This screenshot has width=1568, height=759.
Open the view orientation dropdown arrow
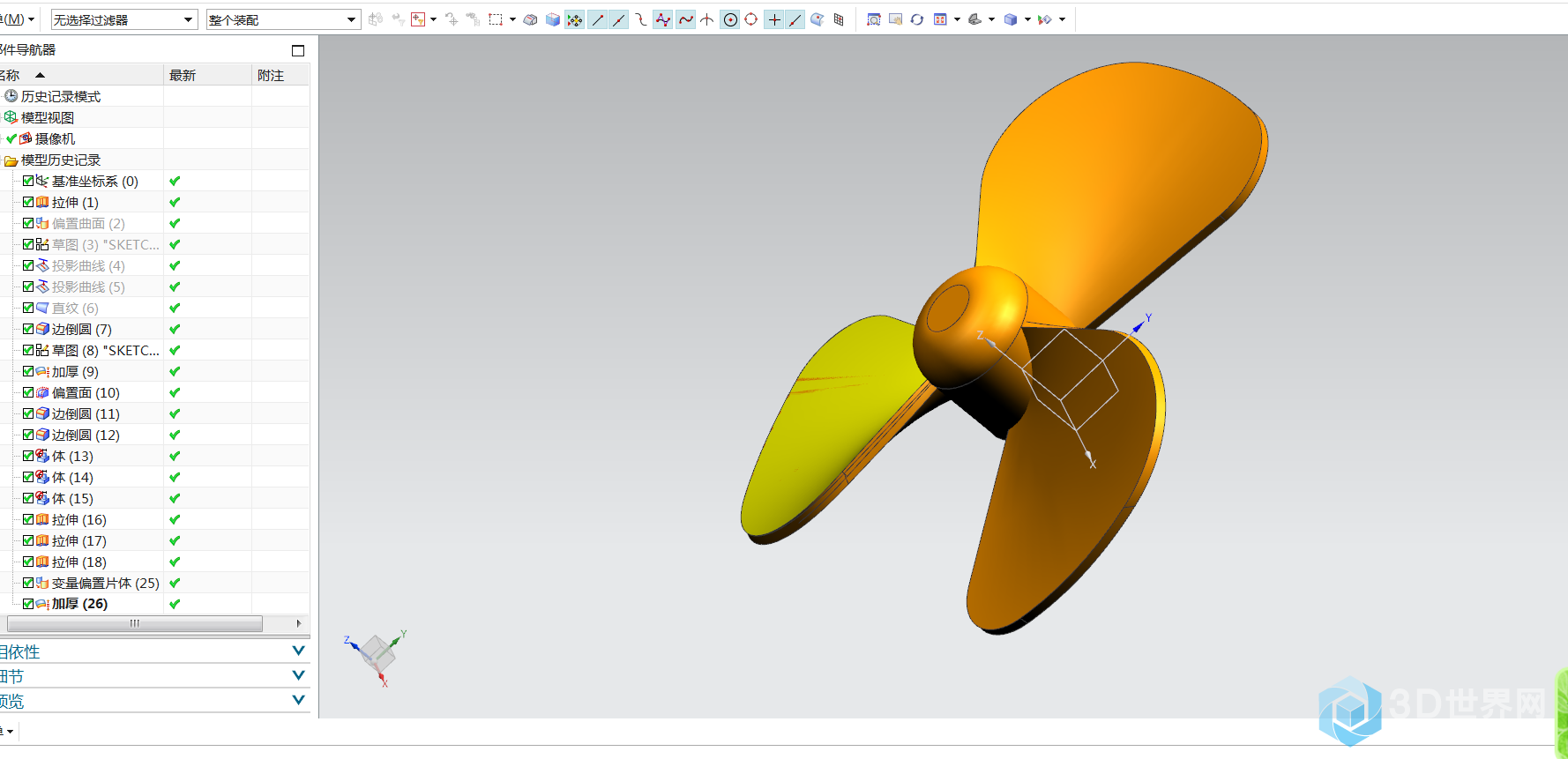tap(991, 19)
